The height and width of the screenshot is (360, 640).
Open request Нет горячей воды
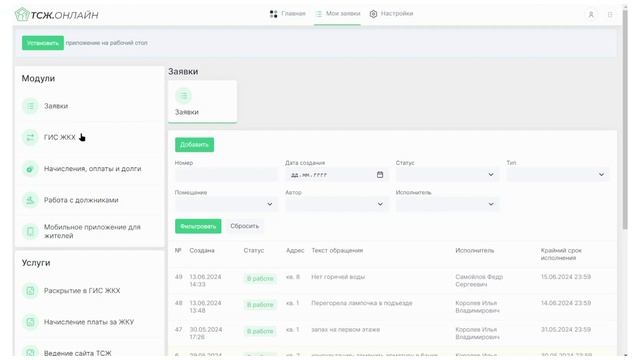point(338,277)
